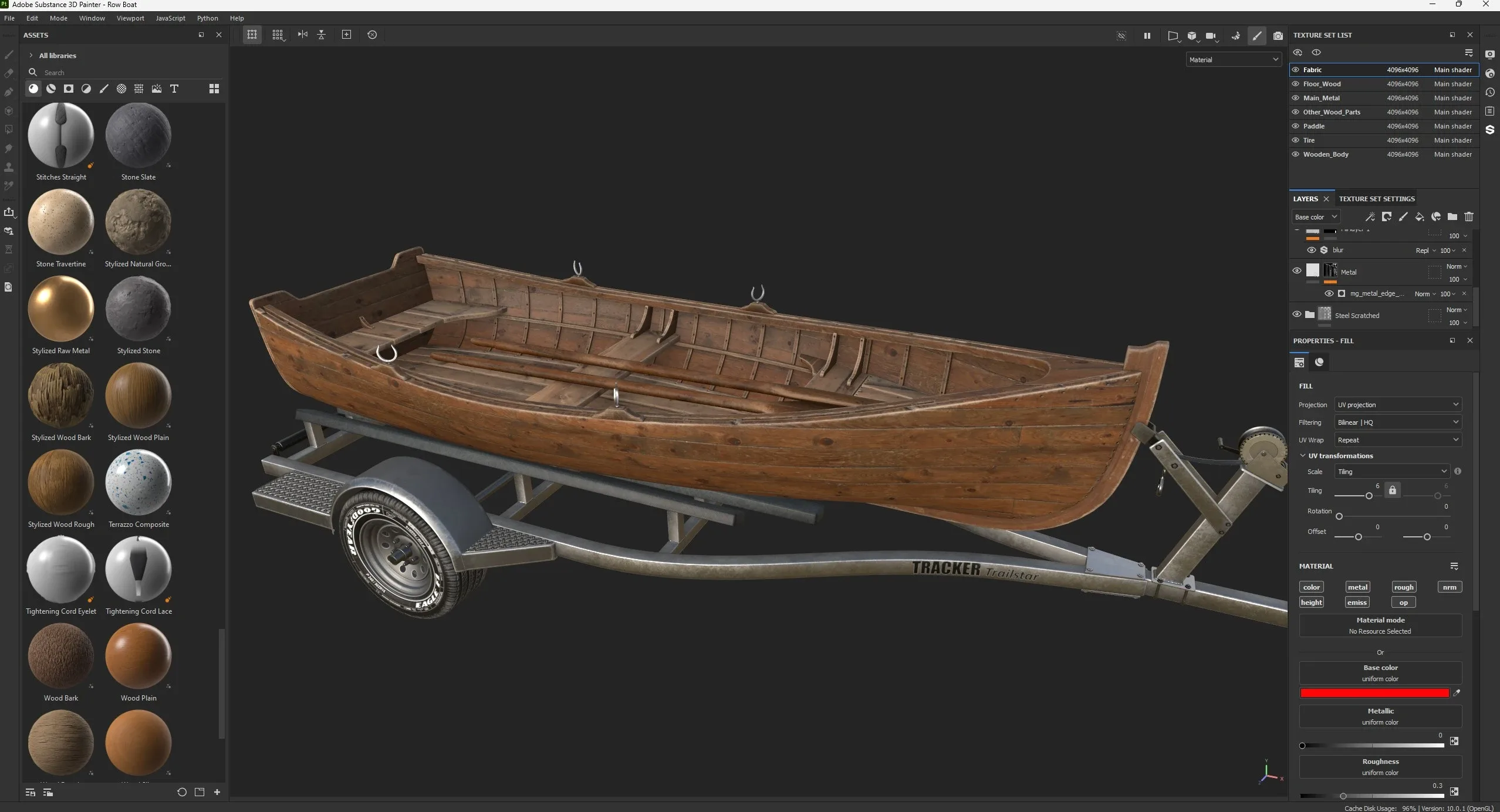Click the Material mode No Resource Selected button
Viewport: 1500px width, 812px height.
tap(1380, 625)
